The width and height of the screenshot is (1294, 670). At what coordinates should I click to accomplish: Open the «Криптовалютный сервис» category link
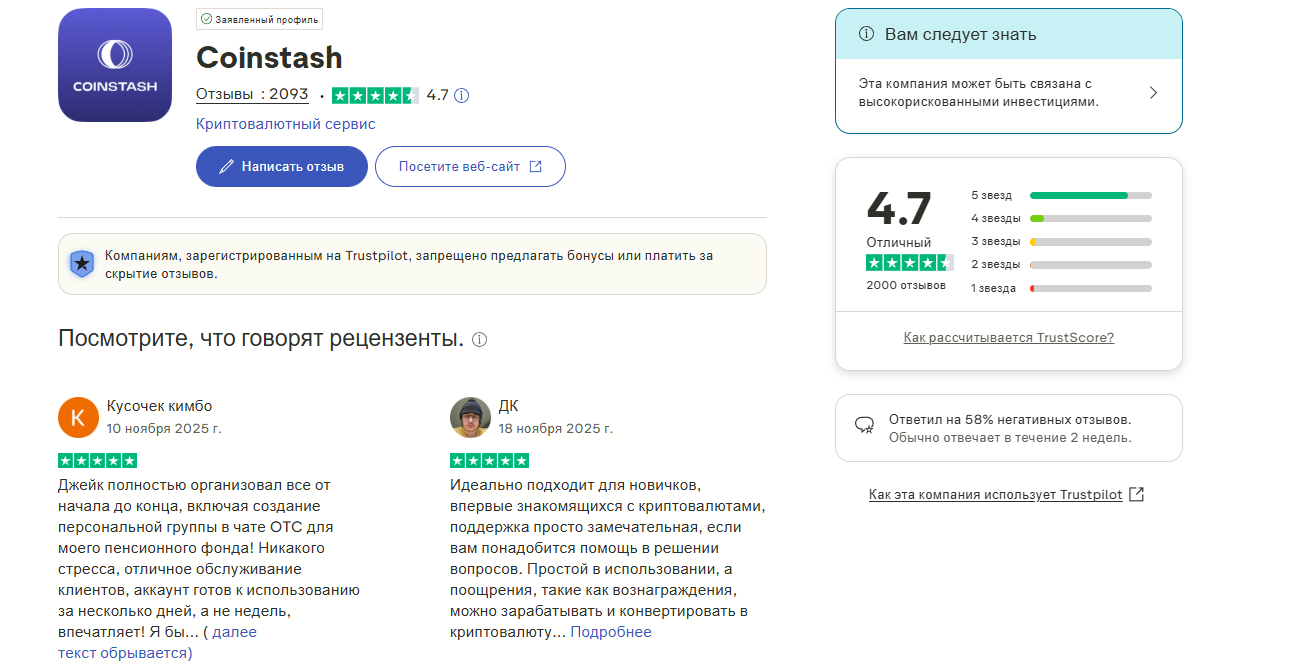pos(286,123)
